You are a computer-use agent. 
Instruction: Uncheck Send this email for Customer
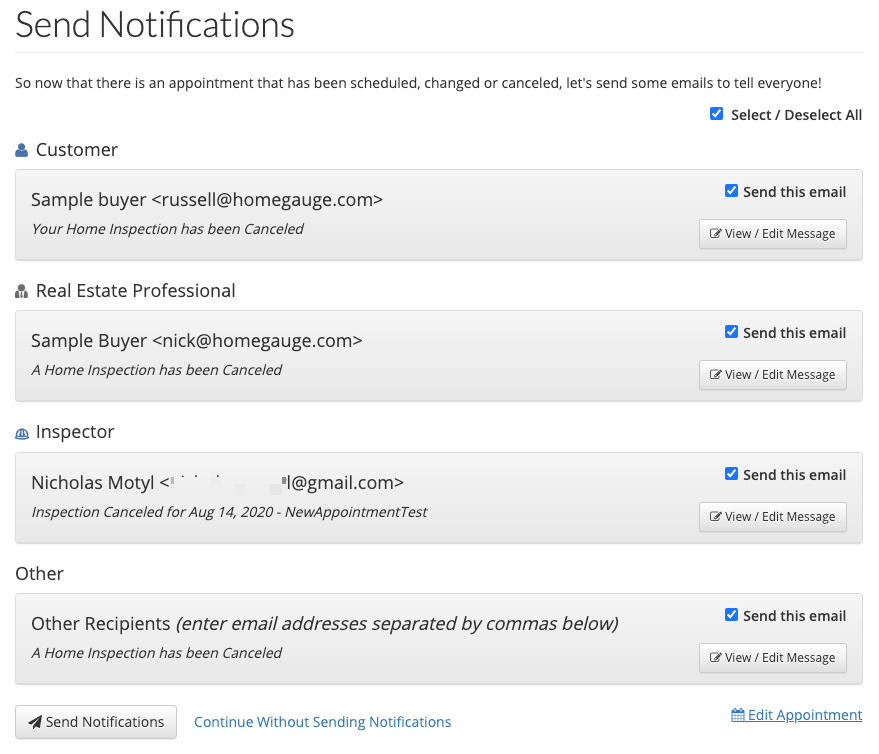click(x=731, y=191)
